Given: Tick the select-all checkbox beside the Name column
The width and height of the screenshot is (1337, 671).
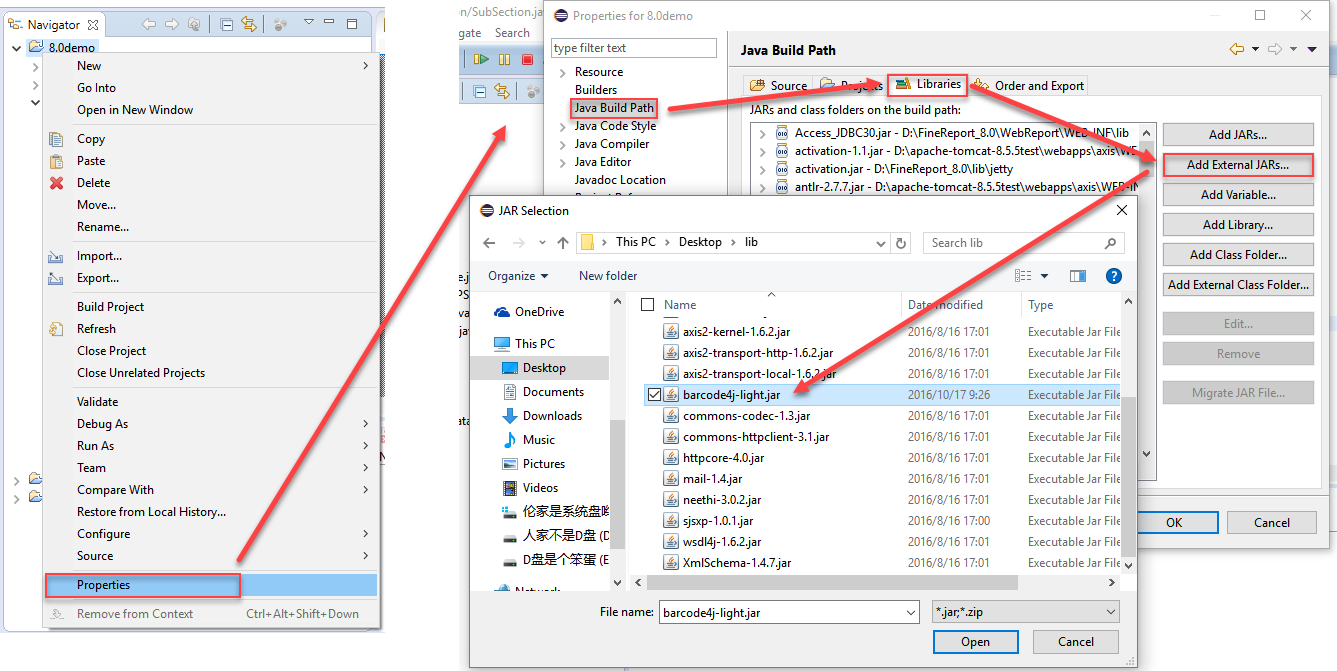Looking at the screenshot, I should (x=648, y=305).
